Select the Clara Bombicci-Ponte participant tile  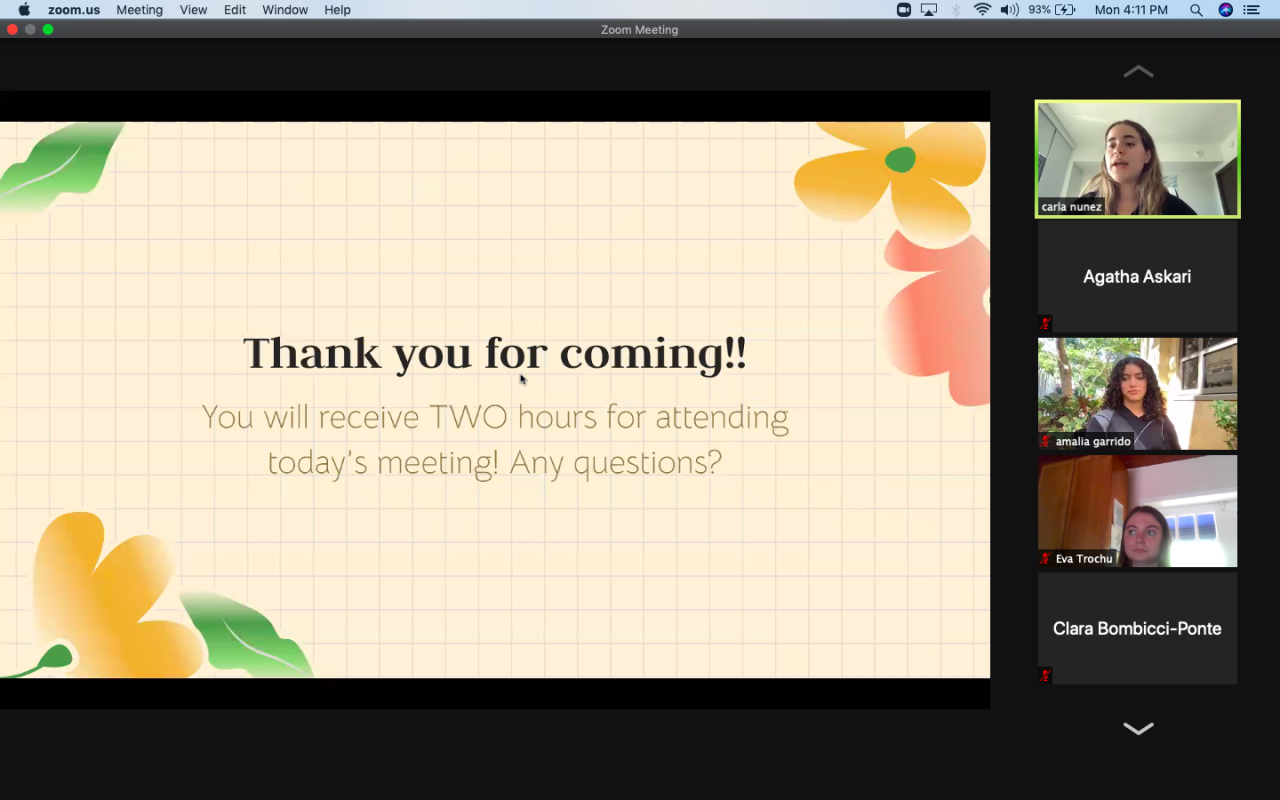coord(1137,628)
